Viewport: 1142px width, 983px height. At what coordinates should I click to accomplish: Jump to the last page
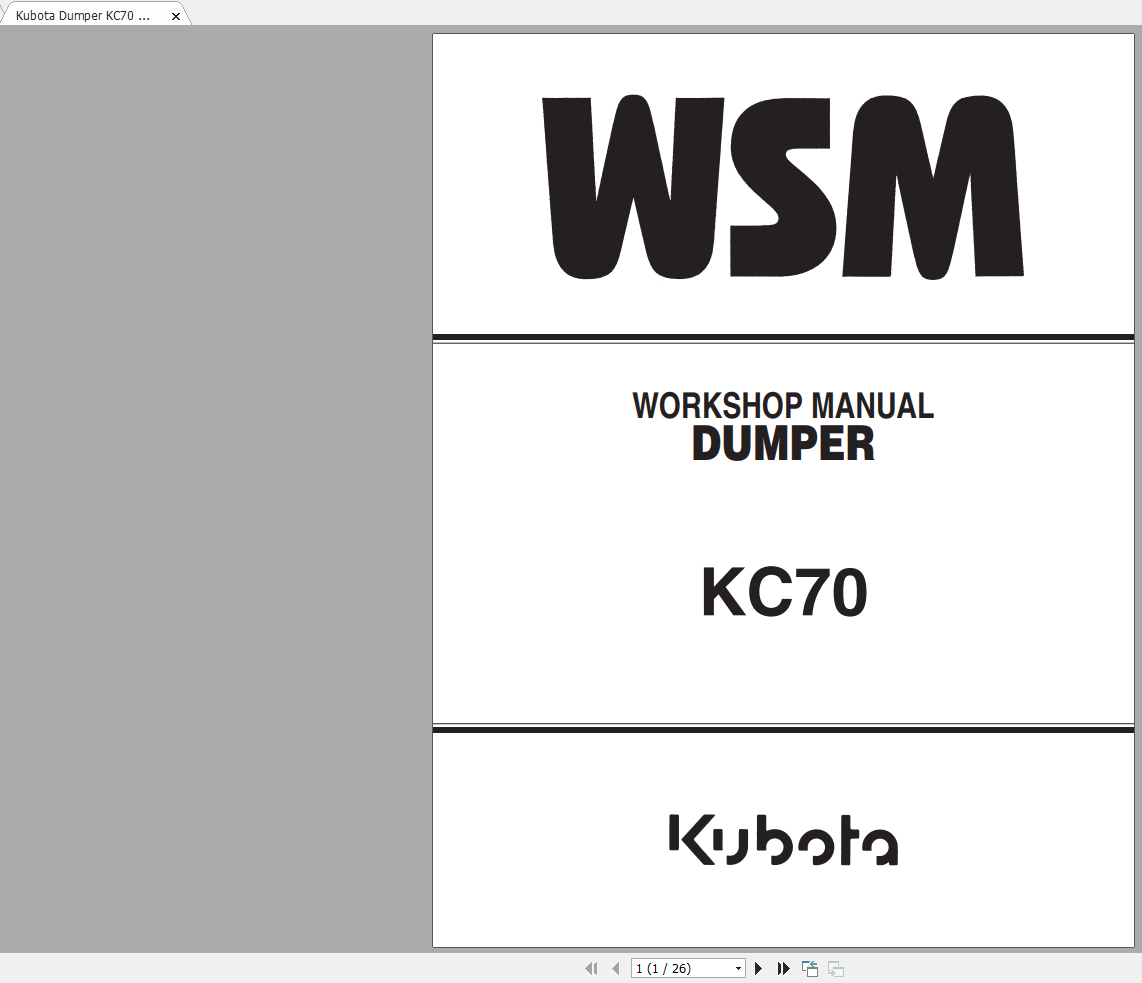pyautogui.click(x=783, y=968)
